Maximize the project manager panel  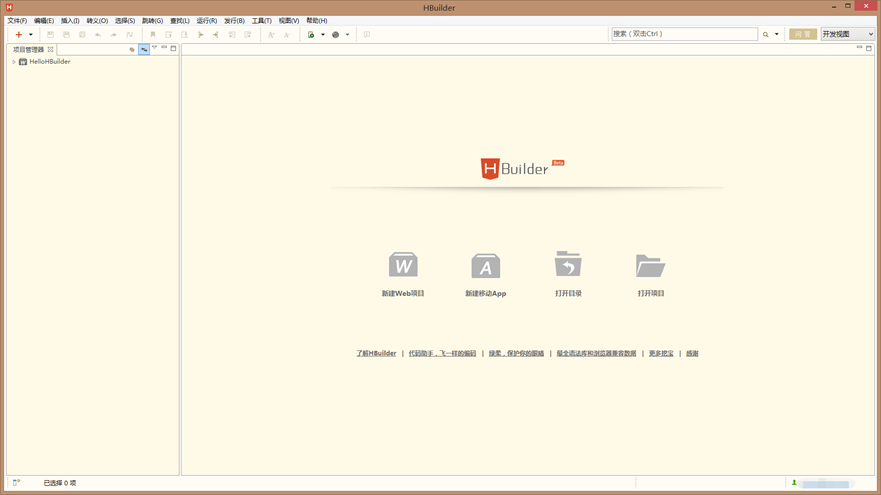click(x=174, y=48)
